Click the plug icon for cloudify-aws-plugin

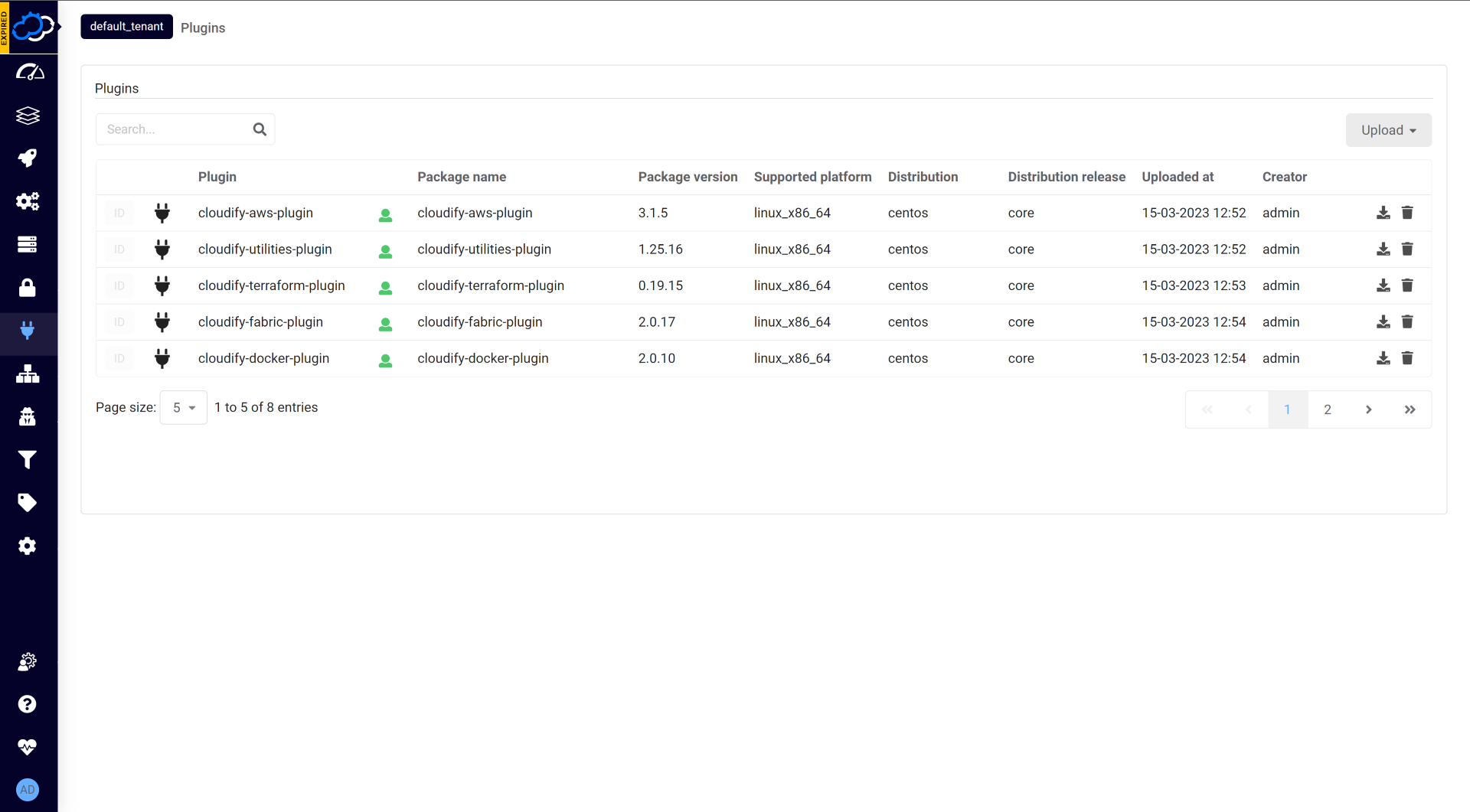[162, 213]
